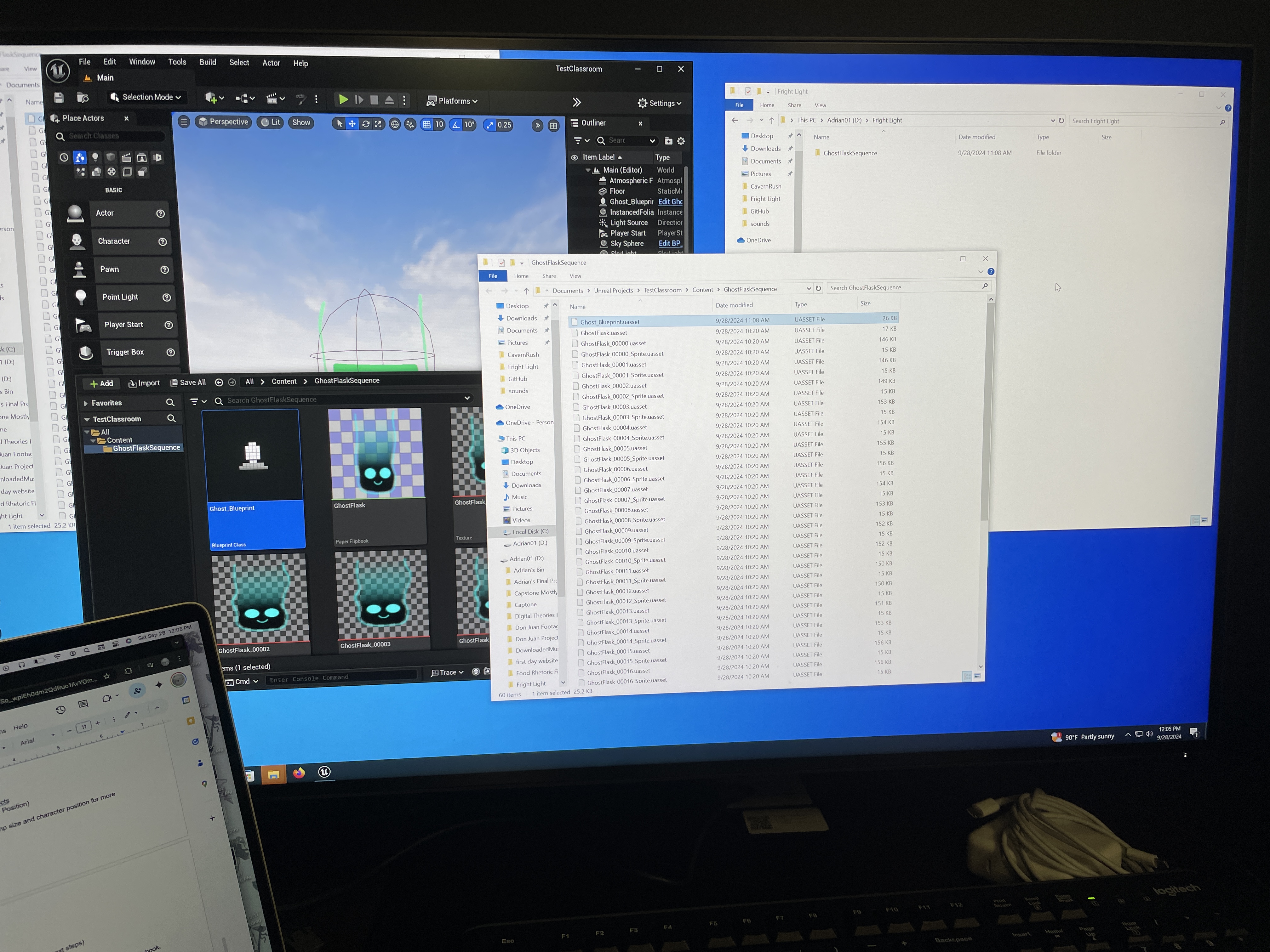This screenshot has width=1270, height=952.
Task: Open the Tools menu
Action: tap(177, 62)
